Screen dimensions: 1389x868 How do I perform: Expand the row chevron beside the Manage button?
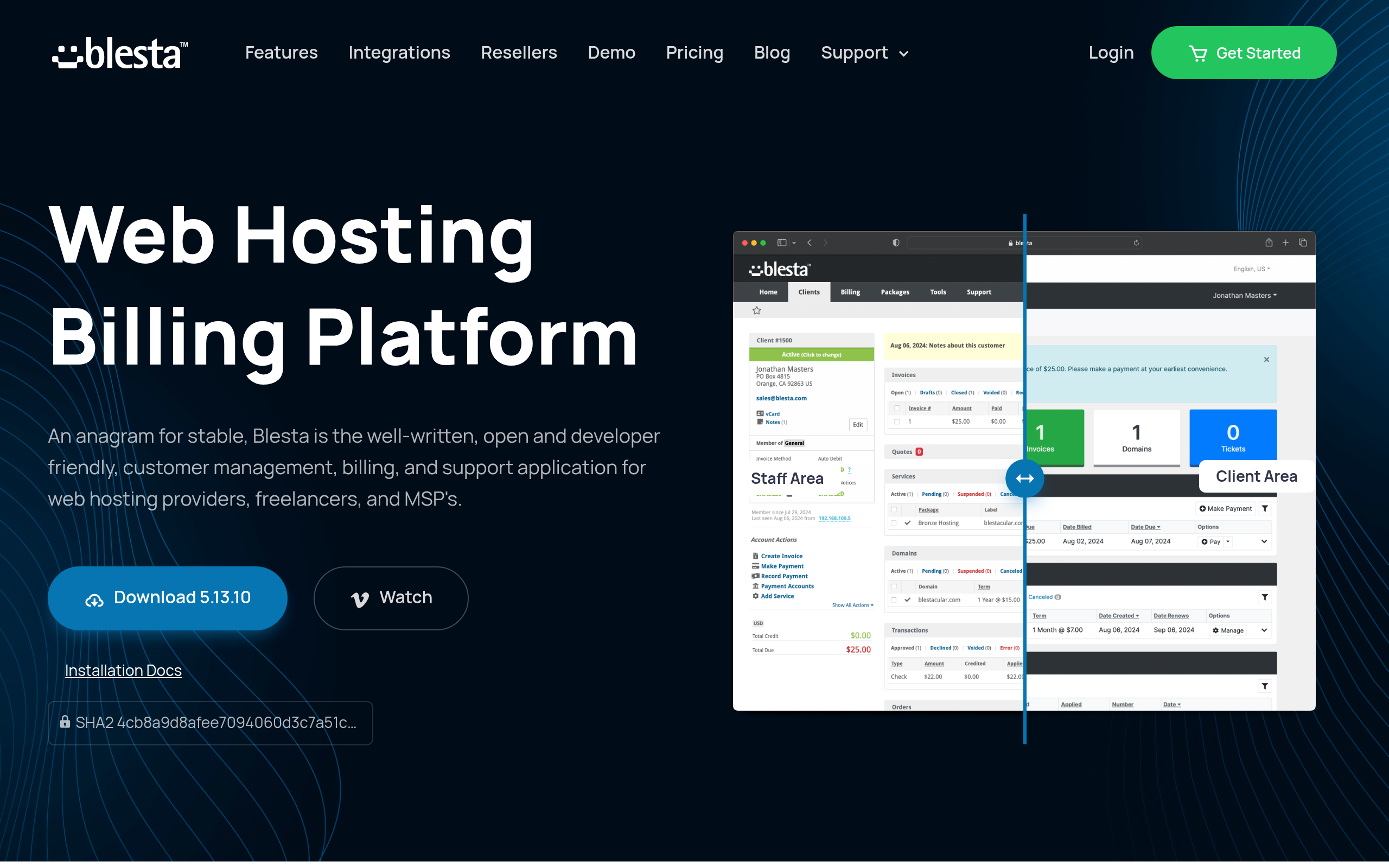point(1264,630)
